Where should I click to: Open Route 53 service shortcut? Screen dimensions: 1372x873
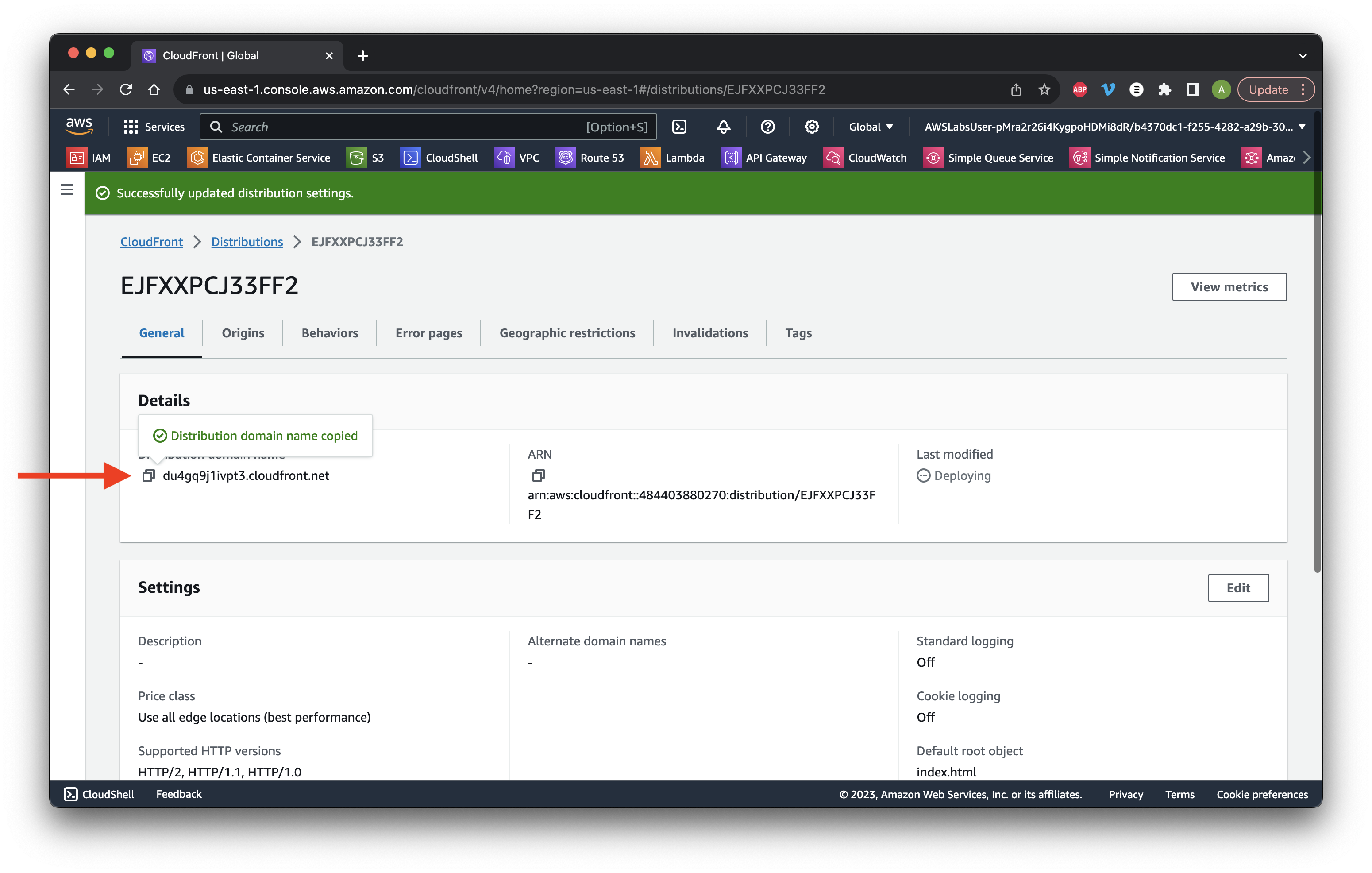click(x=590, y=158)
